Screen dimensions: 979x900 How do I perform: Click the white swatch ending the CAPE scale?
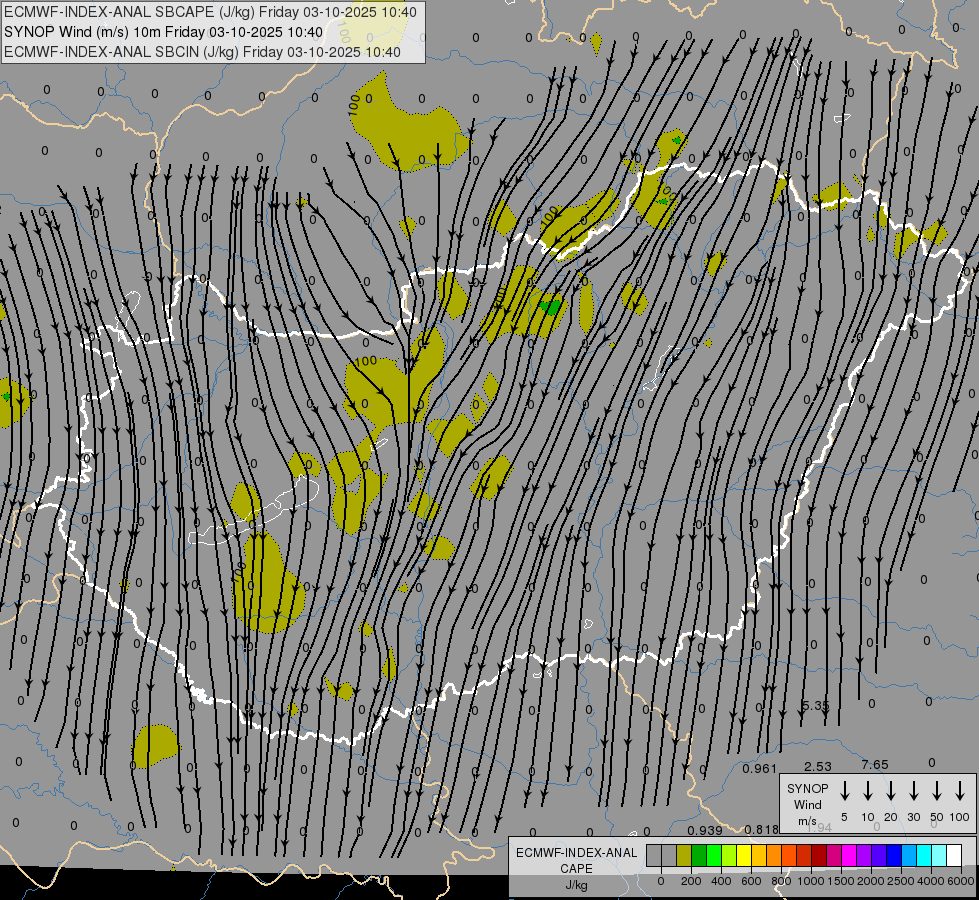click(x=954, y=855)
